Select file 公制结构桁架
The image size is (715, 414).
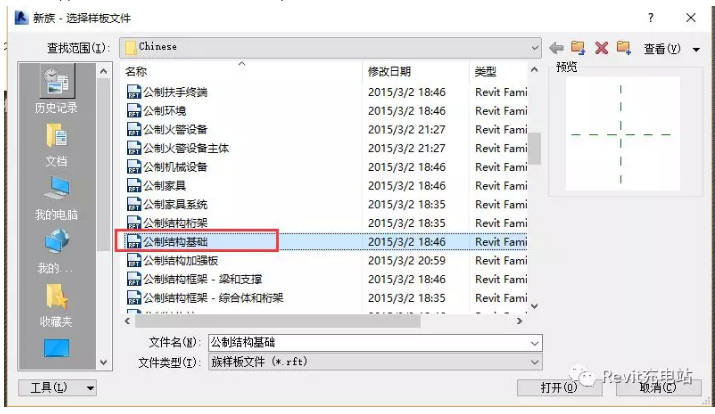click(x=176, y=223)
